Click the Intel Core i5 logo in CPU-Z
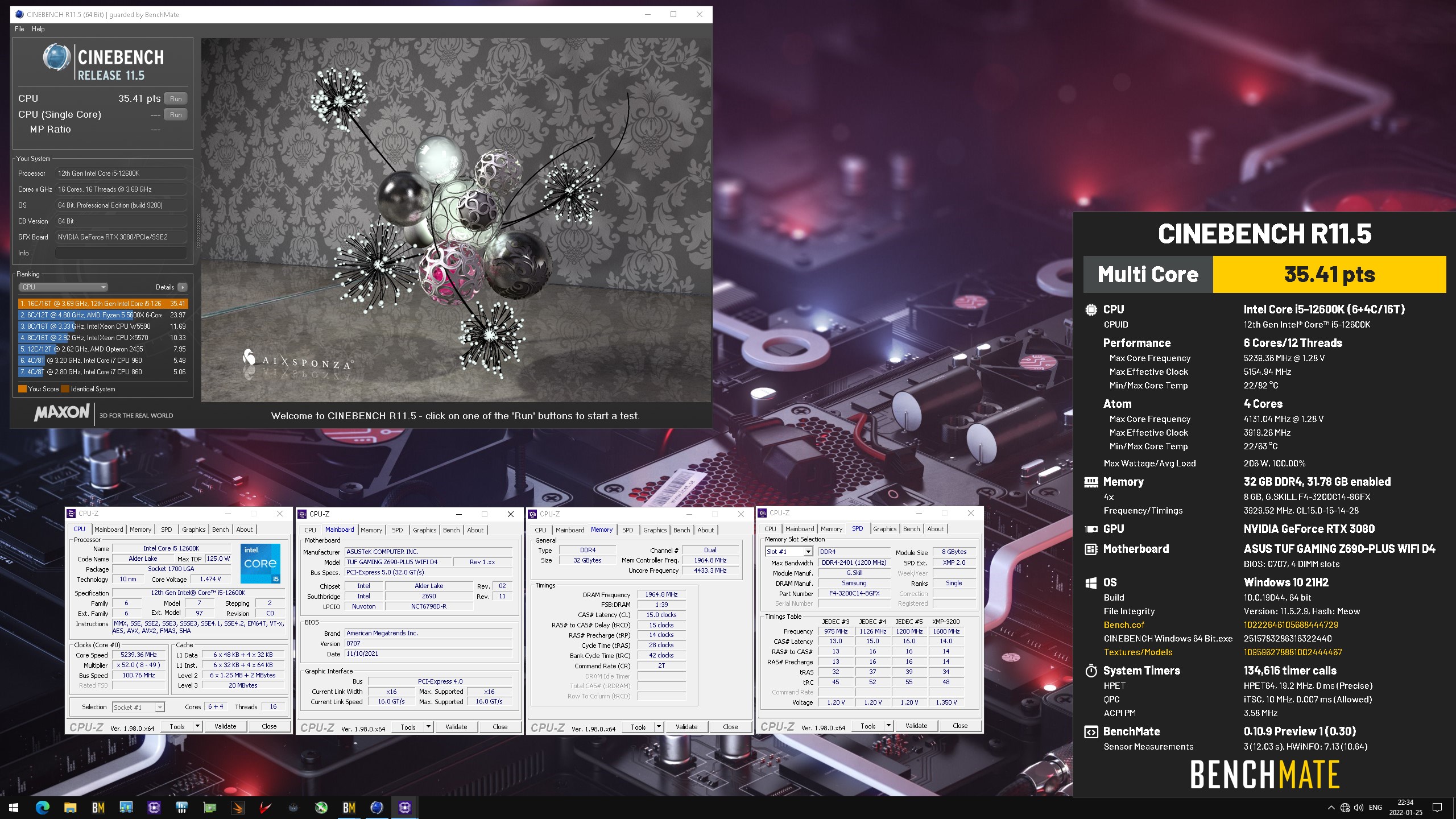Screen dimensions: 1456x819 click(x=260, y=563)
